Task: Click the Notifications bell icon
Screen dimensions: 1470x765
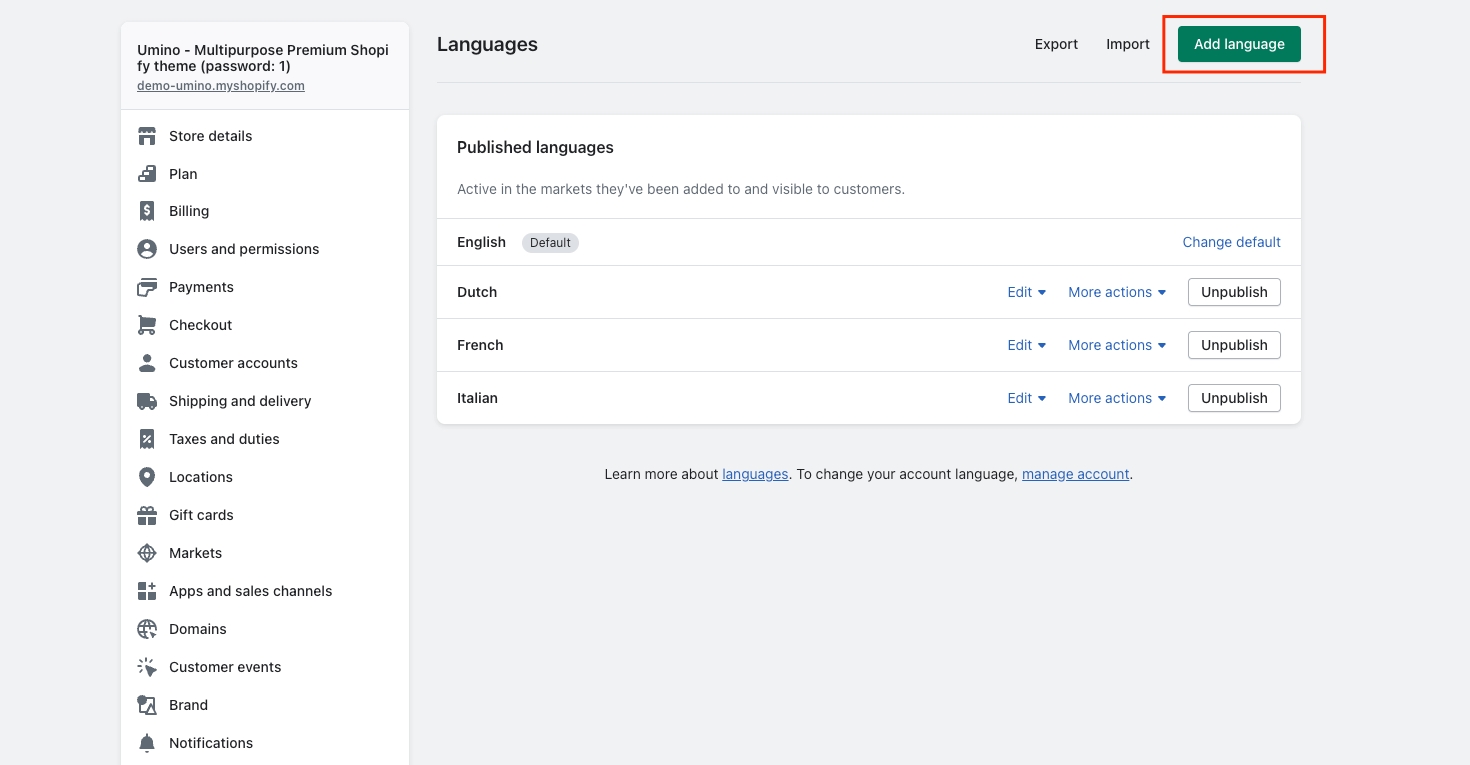Action: (x=147, y=743)
